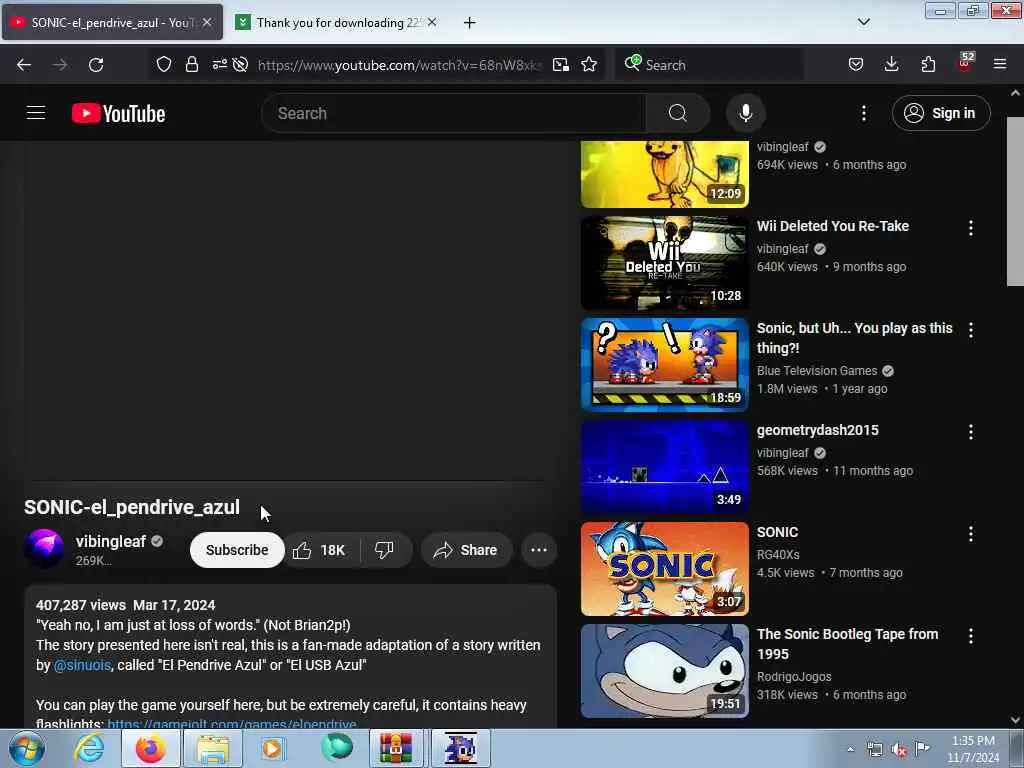Share the video
The width and height of the screenshot is (1024, 768).
466,550
